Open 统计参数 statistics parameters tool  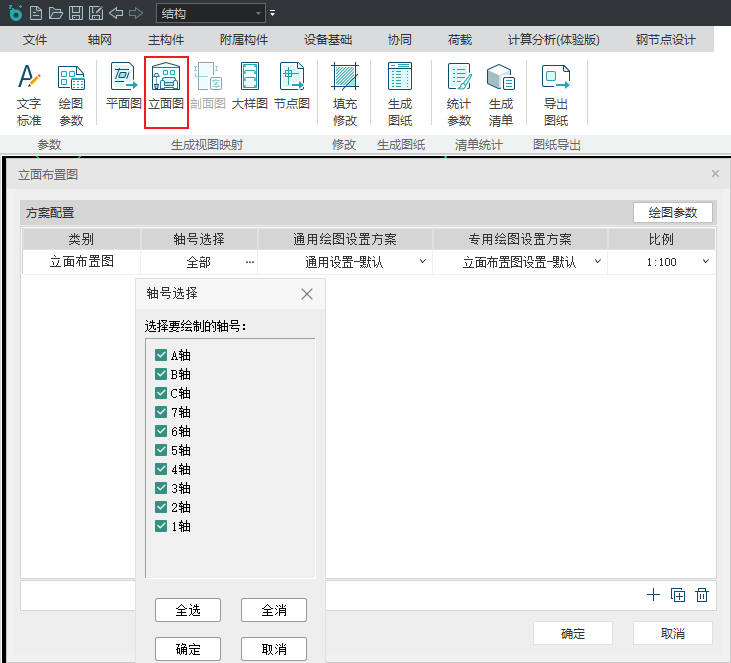[459, 94]
